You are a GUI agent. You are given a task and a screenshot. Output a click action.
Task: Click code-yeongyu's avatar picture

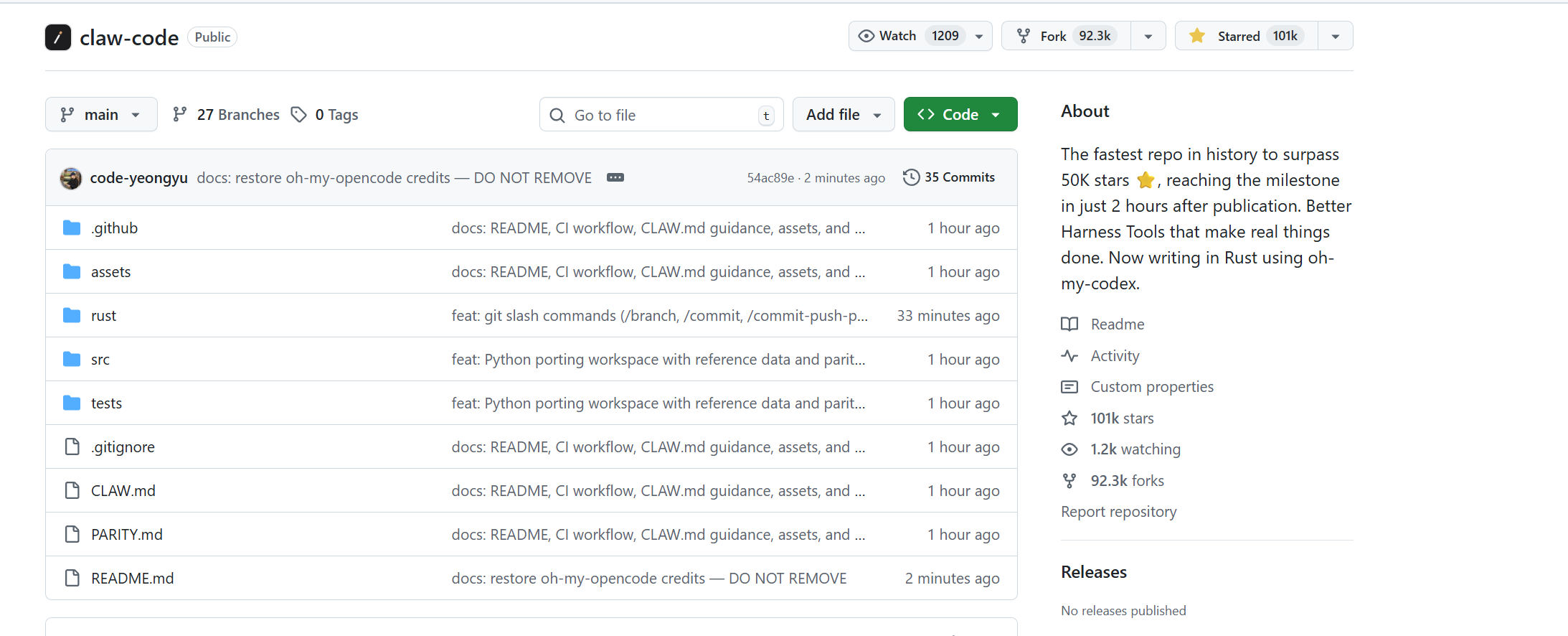pyautogui.click(x=71, y=178)
